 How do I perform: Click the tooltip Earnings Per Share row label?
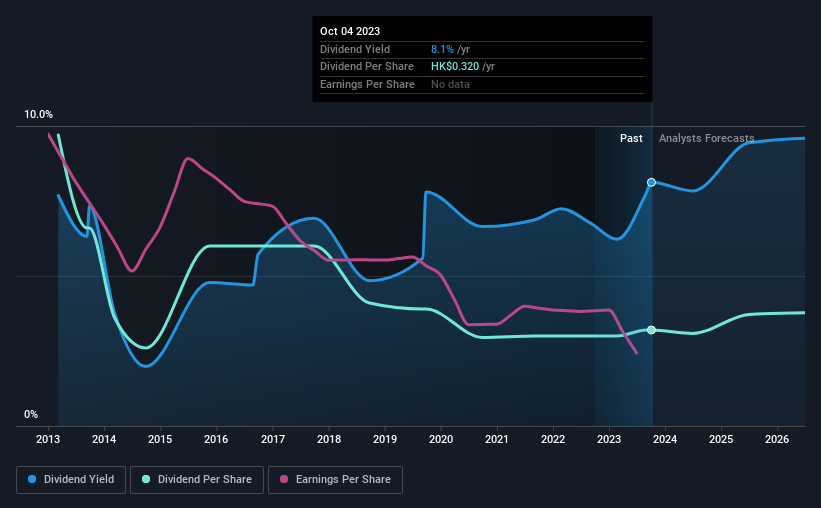pos(367,84)
